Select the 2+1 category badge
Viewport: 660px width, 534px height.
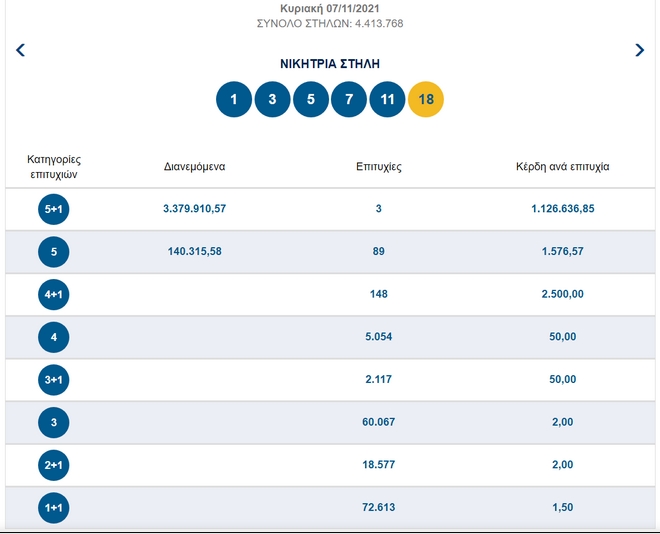(x=54, y=465)
